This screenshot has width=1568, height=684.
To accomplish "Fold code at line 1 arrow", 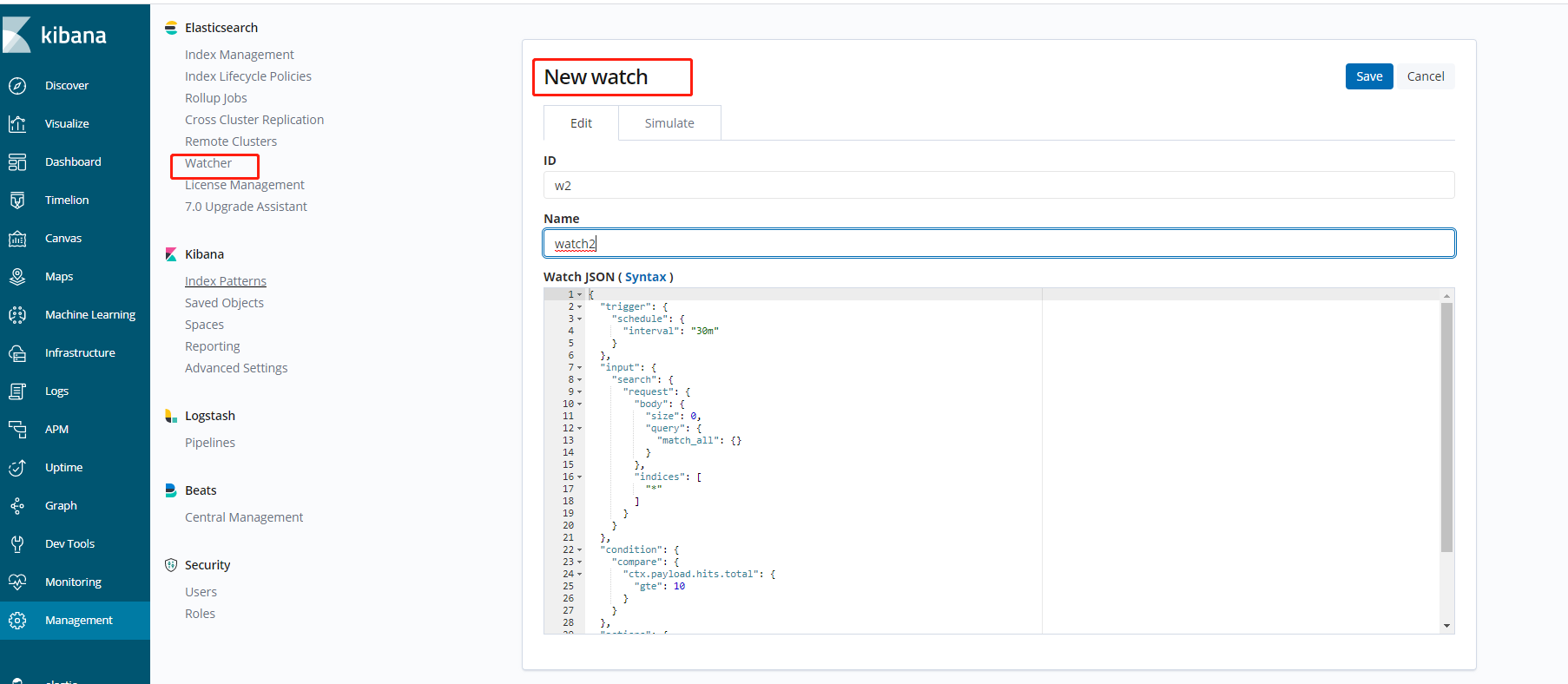I will tap(580, 295).
